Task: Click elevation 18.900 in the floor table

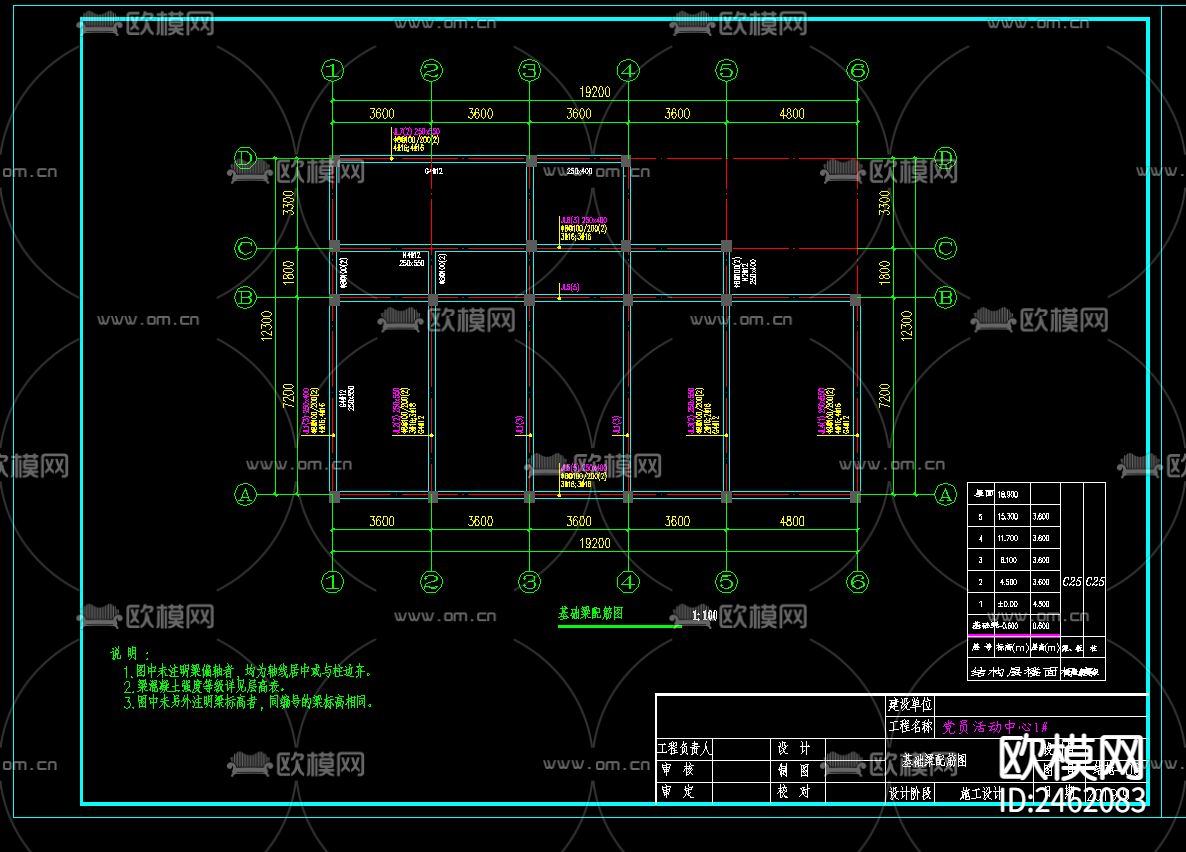Action: click(1007, 495)
